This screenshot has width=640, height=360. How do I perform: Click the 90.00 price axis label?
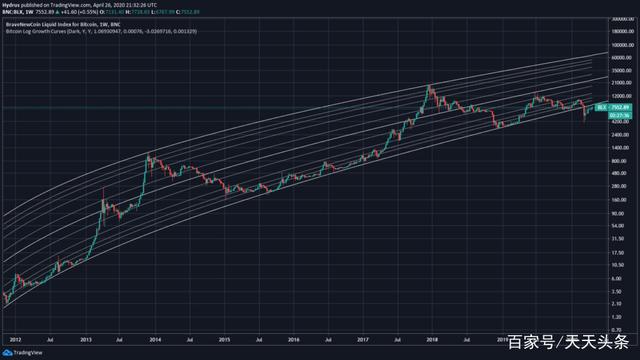[619, 213]
